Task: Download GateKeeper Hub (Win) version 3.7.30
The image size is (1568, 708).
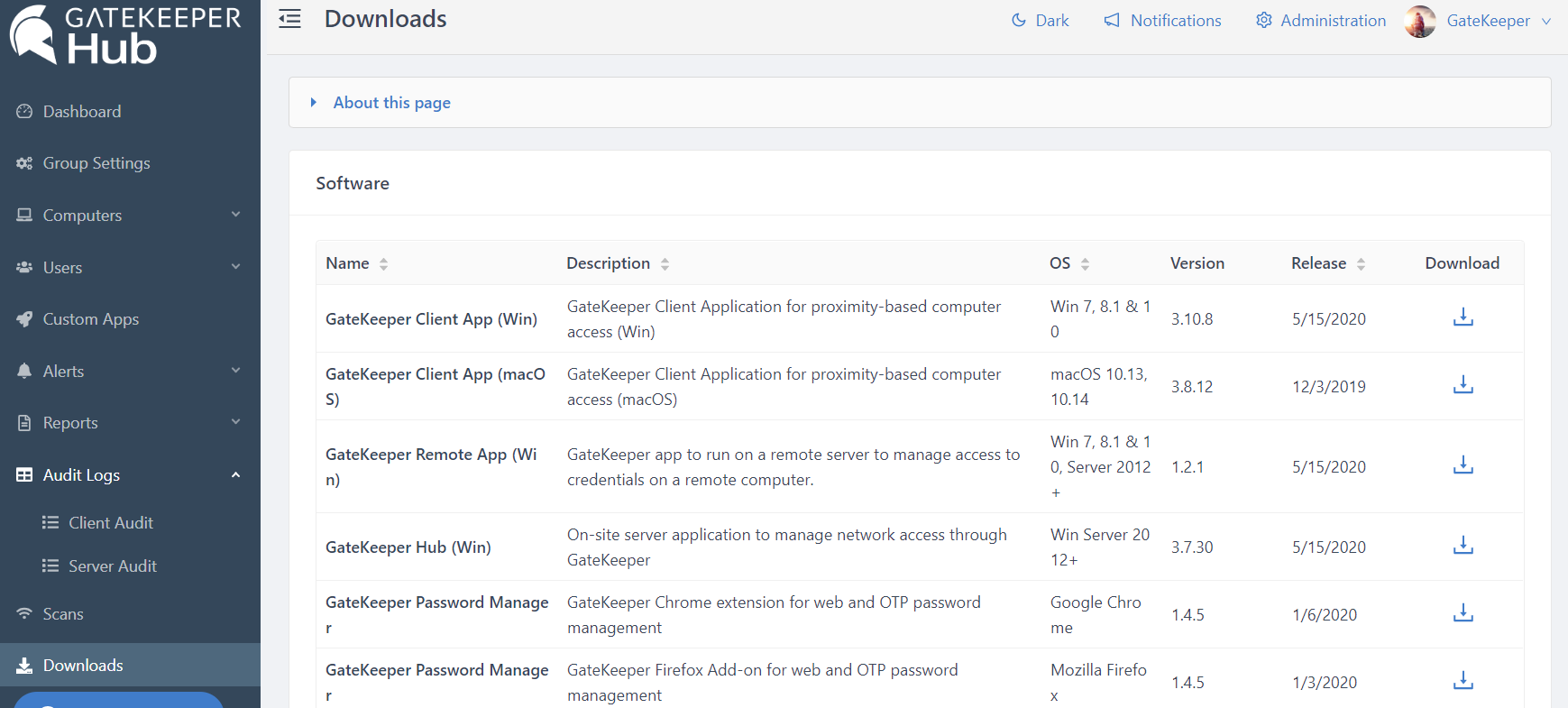Action: [1463, 546]
